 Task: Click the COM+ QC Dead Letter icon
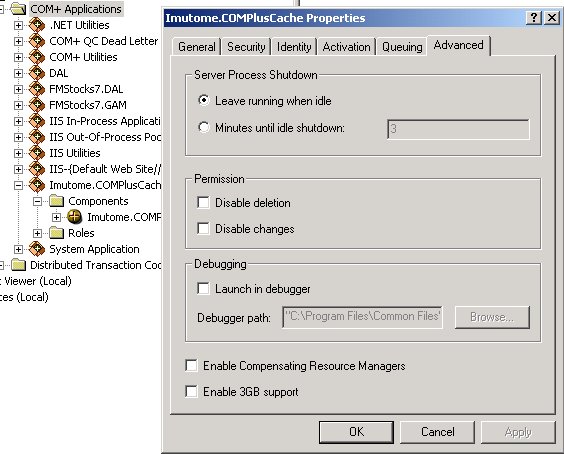(37, 41)
